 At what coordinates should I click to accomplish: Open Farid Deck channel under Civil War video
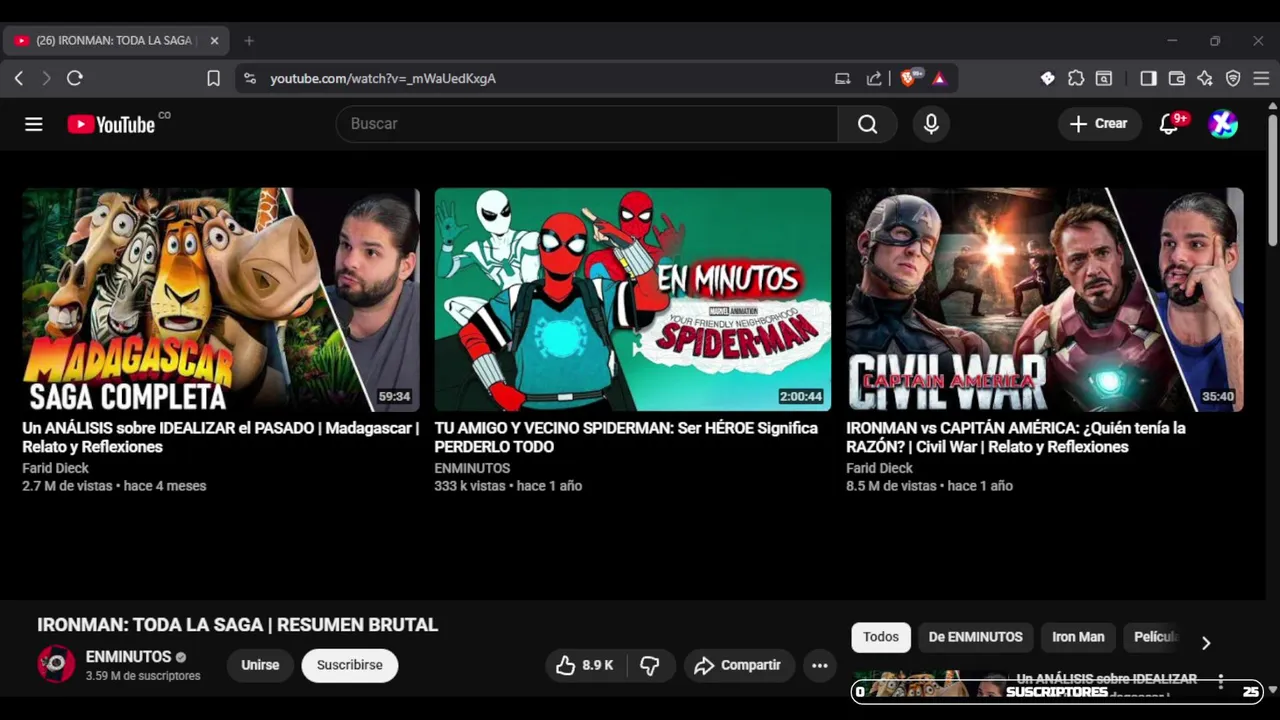coord(880,468)
